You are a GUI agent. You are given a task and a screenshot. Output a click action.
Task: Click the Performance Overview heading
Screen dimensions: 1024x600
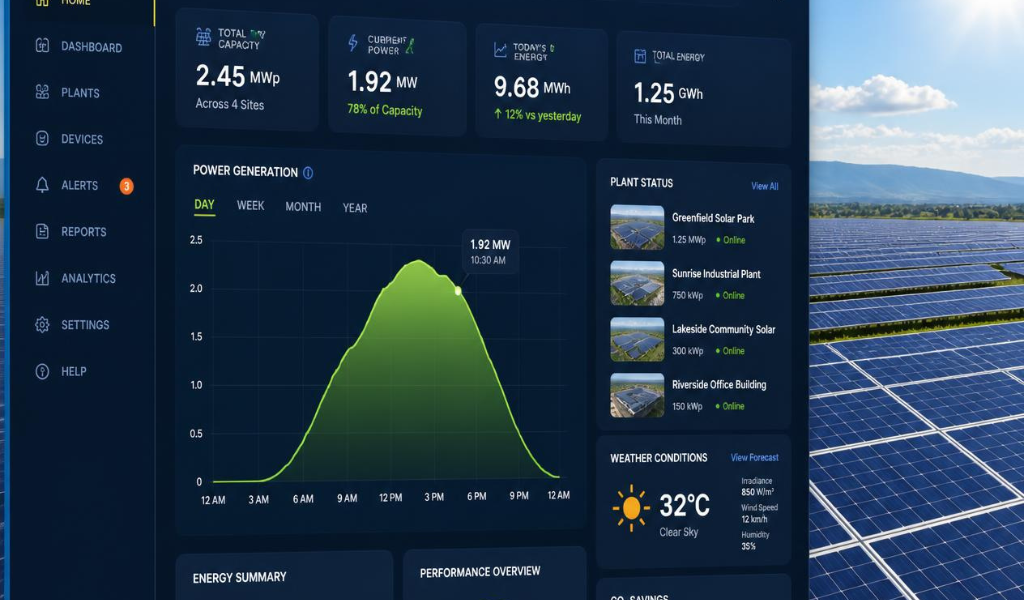pos(480,572)
